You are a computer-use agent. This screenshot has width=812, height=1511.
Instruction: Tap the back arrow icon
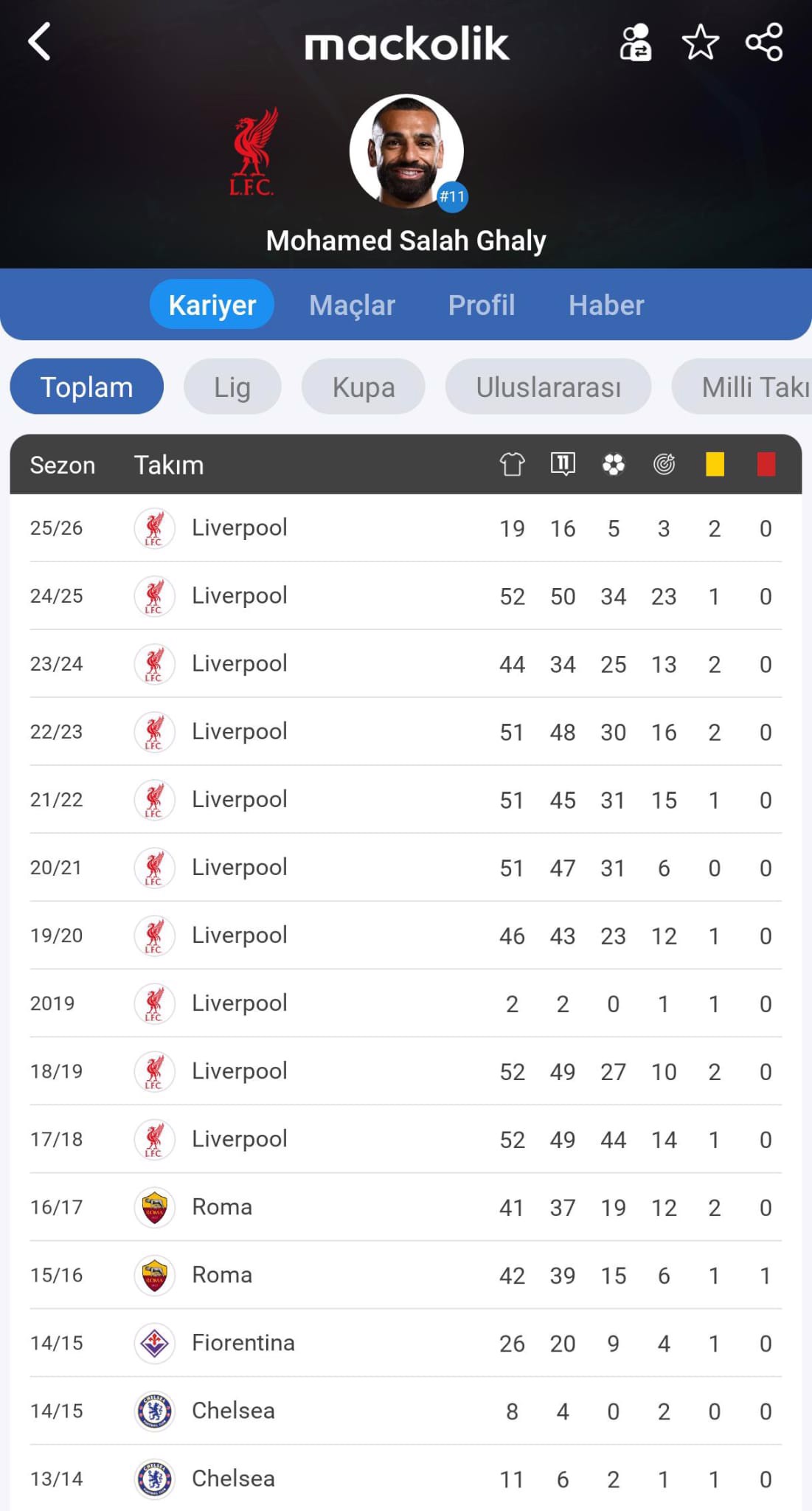tap(40, 41)
